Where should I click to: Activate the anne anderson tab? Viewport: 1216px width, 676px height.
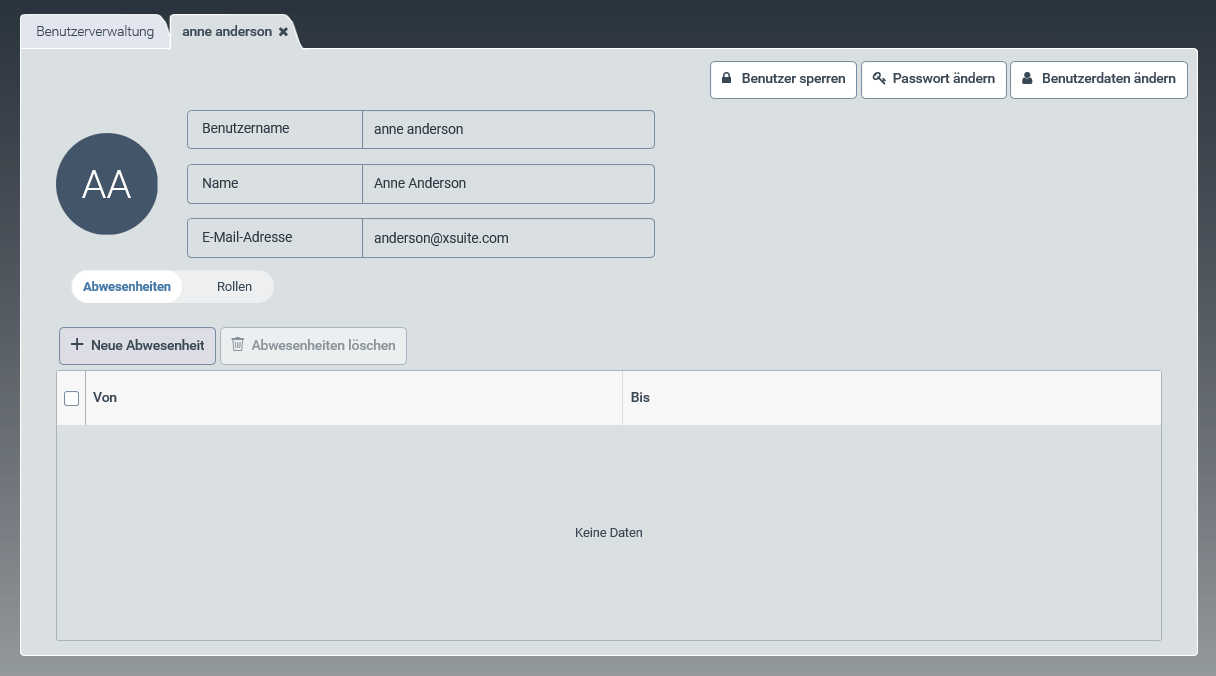tap(226, 32)
